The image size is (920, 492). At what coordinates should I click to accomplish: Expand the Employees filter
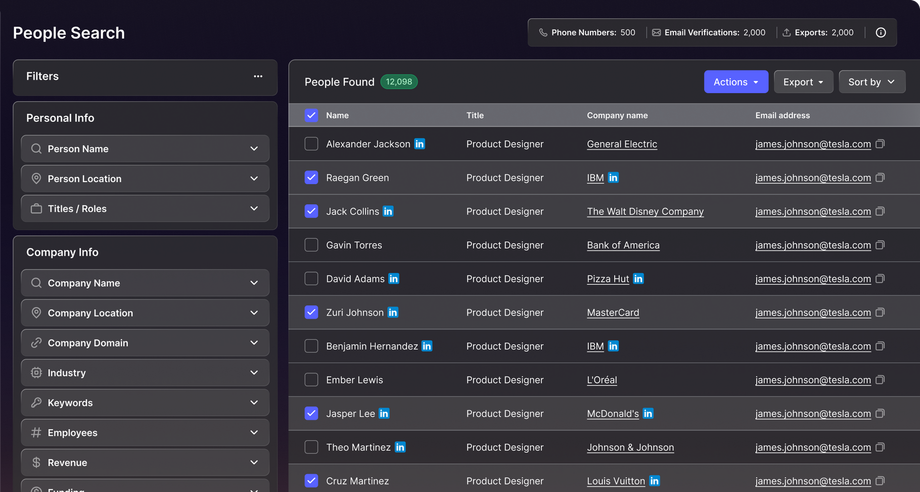coord(145,433)
